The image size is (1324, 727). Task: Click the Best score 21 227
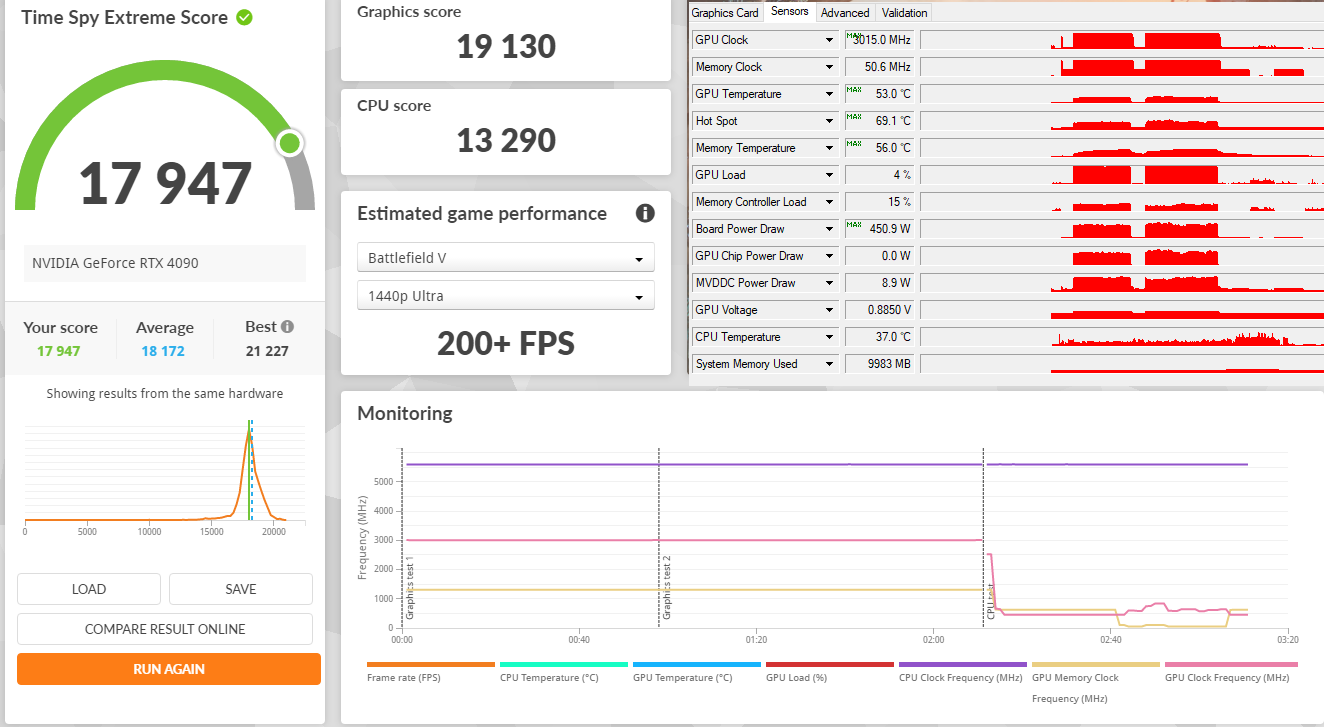tap(267, 351)
